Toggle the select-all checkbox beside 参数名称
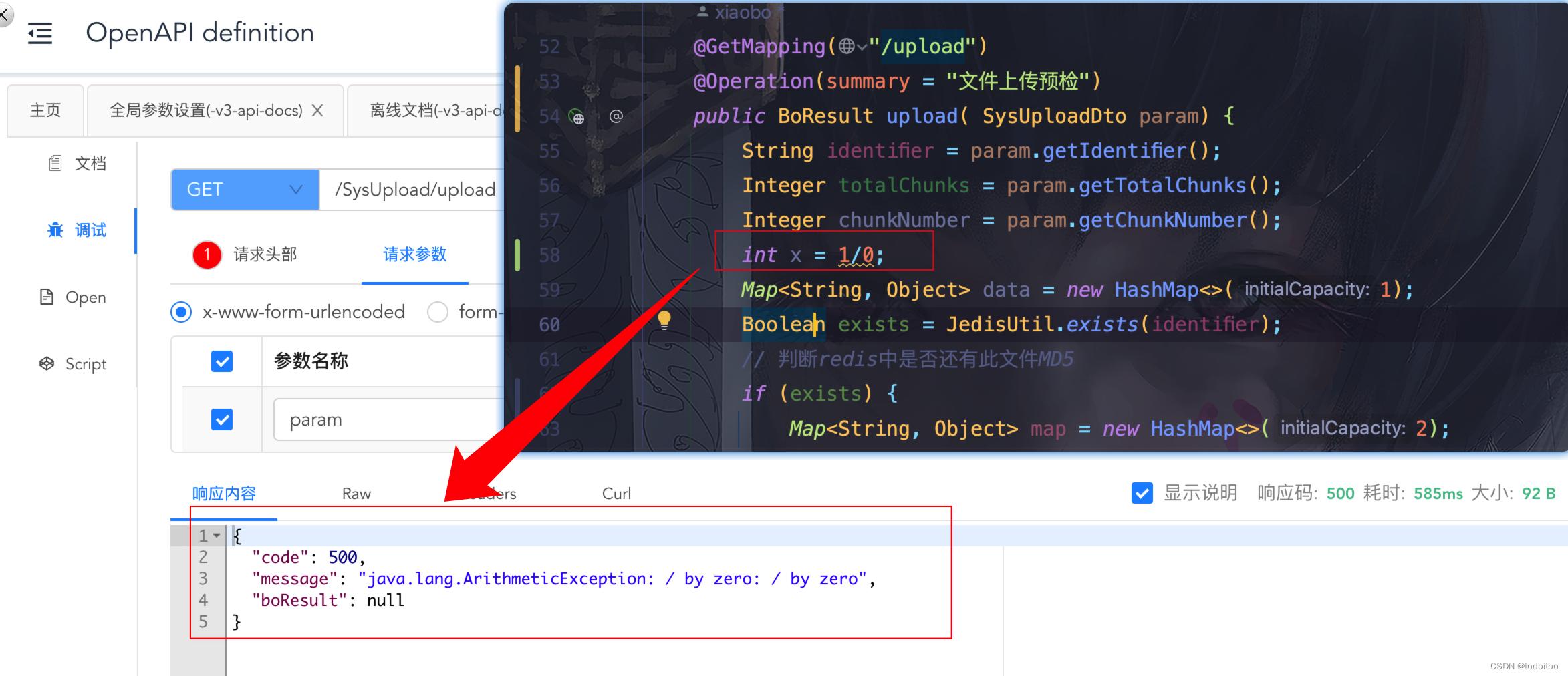1568x676 pixels. coord(222,361)
